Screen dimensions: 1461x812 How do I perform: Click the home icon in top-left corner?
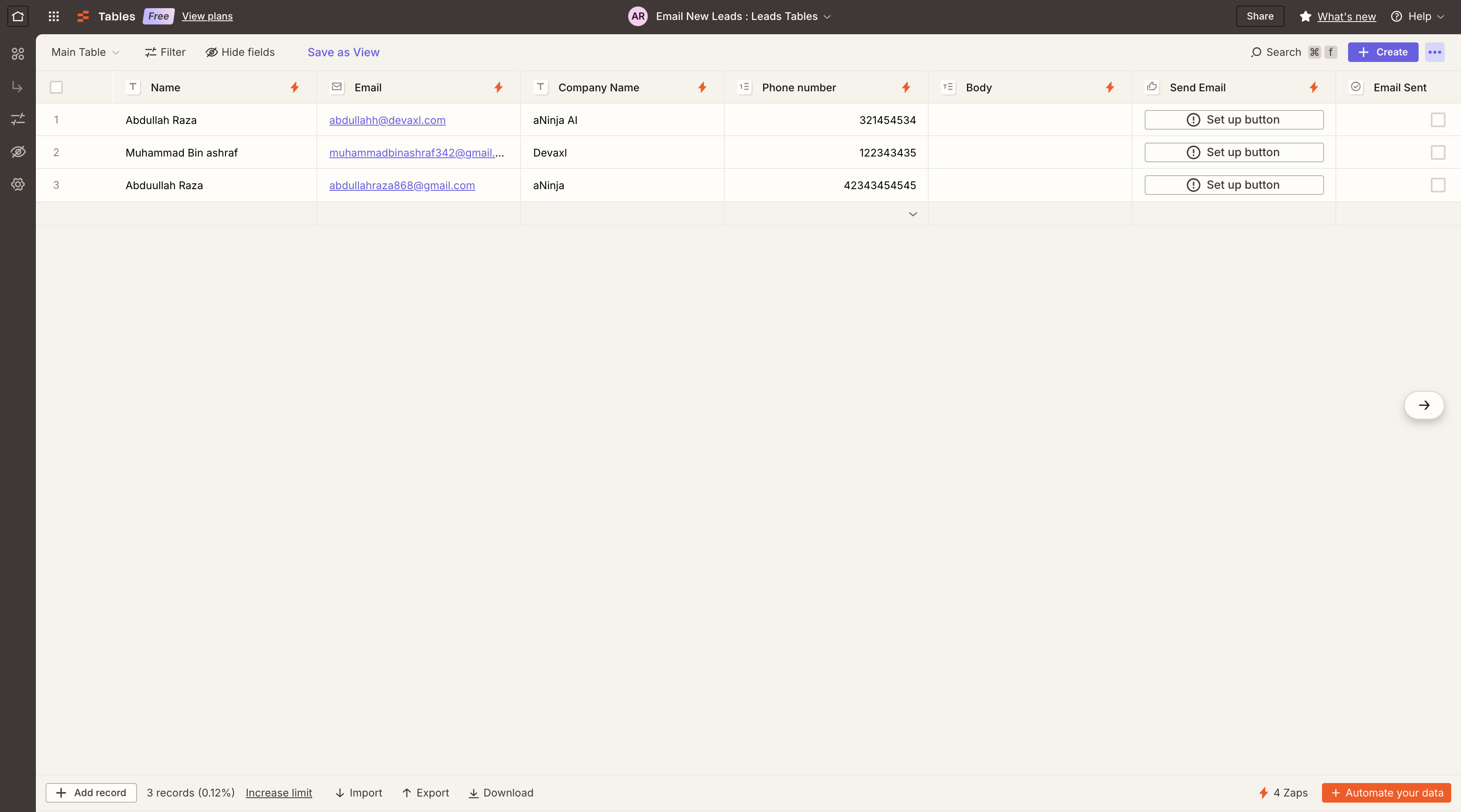(18, 16)
